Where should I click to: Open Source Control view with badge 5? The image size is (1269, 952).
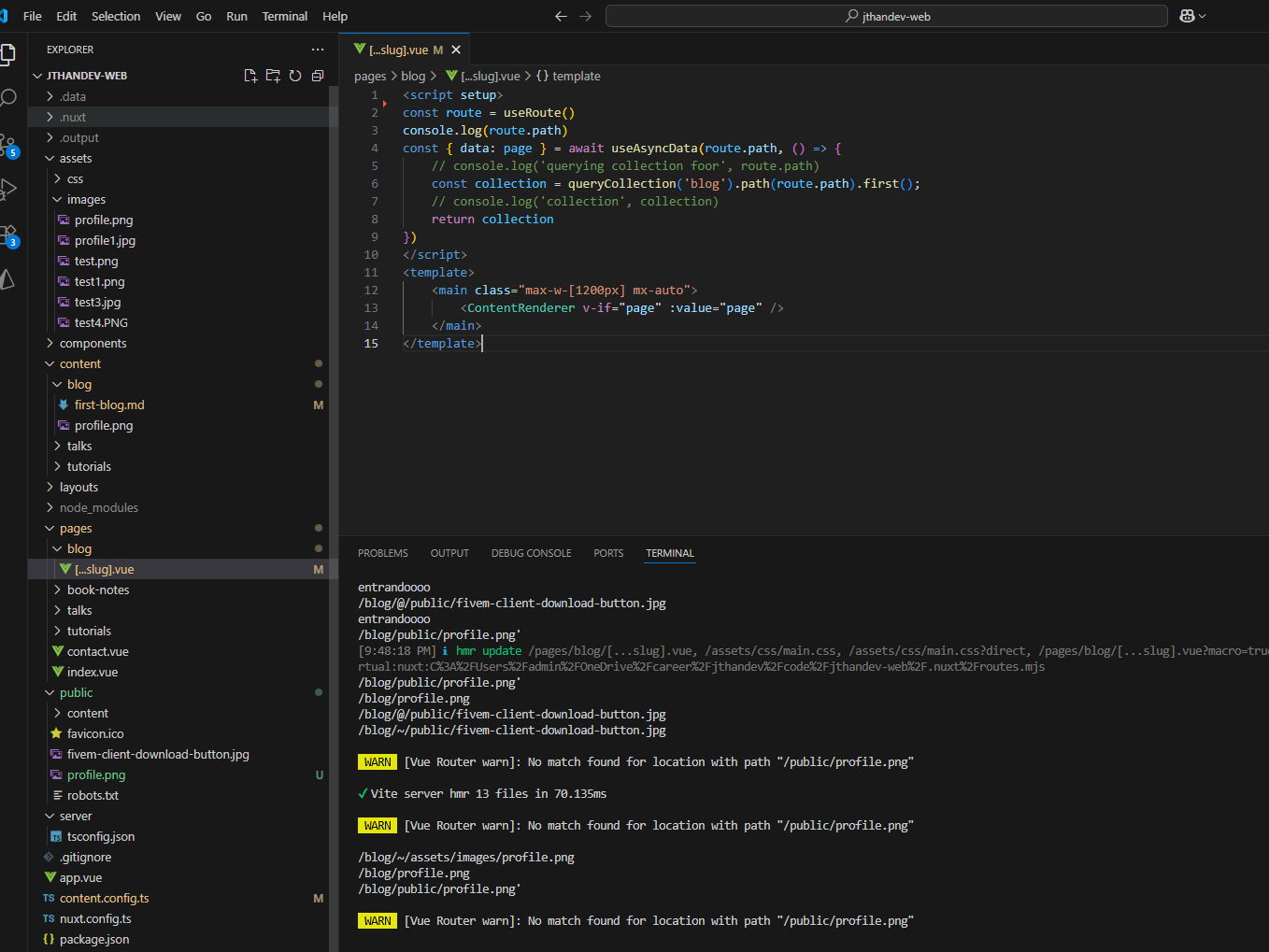8,145
